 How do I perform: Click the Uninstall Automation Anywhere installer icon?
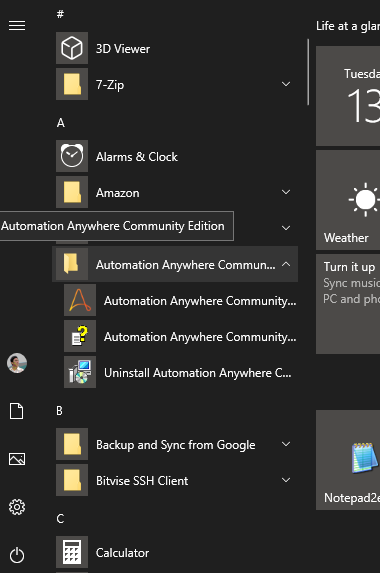coord(80,372)
